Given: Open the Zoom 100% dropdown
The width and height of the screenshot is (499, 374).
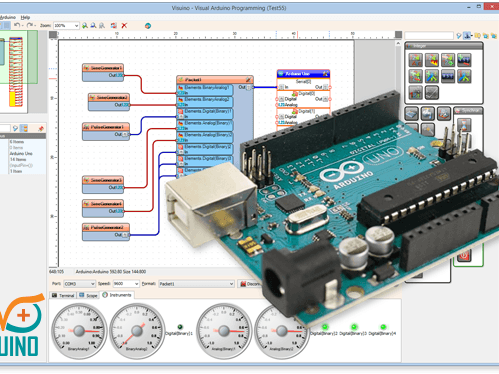Looking at the screenshot, I should click(x=66, y=25).
